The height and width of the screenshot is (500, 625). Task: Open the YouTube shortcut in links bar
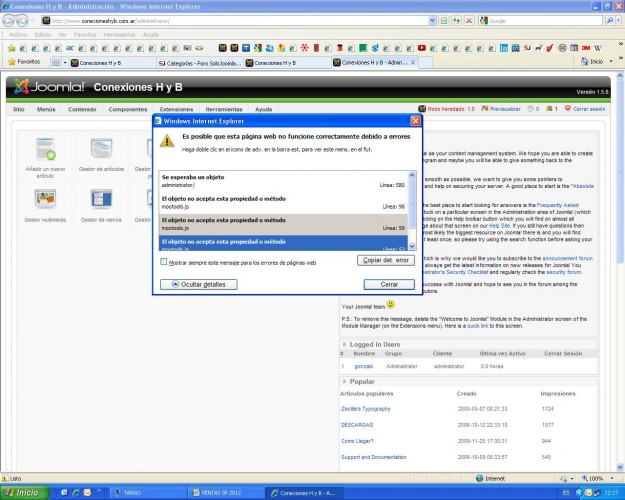click(x=421, y=48)
